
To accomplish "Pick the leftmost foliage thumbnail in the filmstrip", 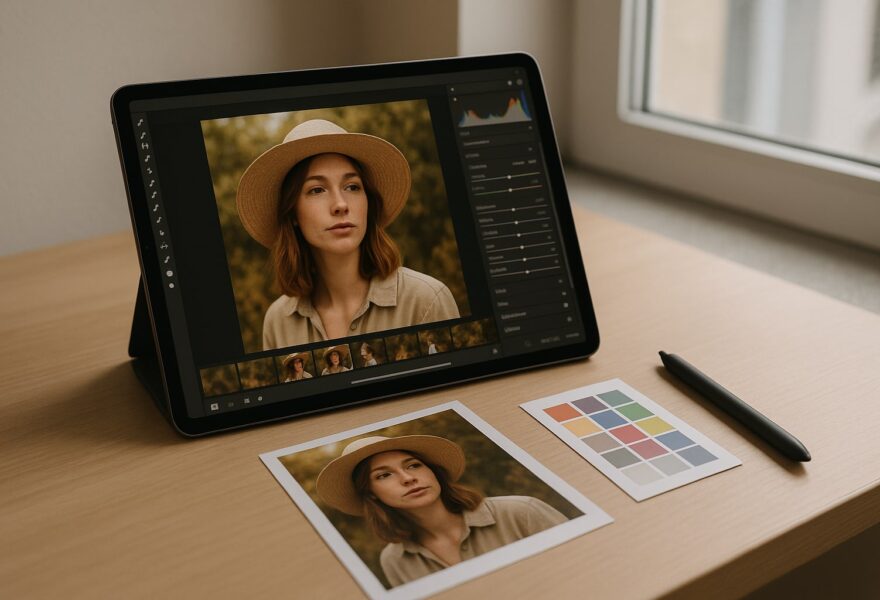I will (220, 380).
